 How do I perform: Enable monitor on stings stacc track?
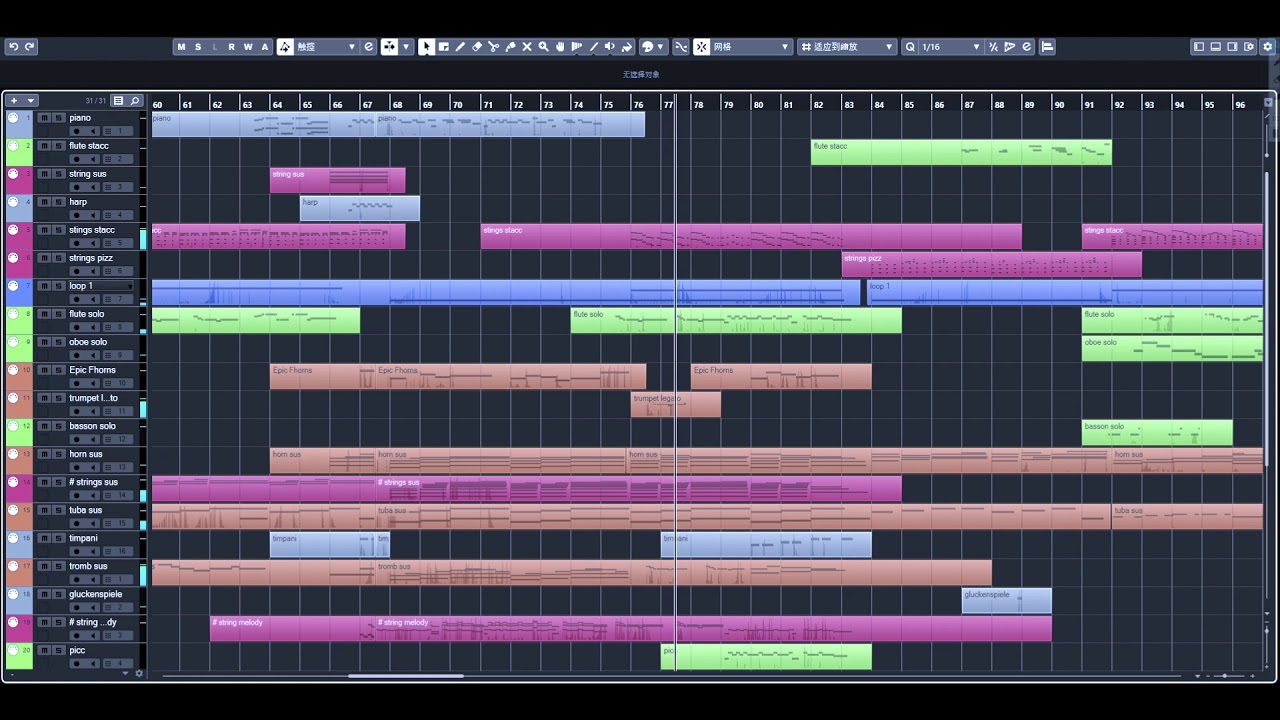click(92, 243)
